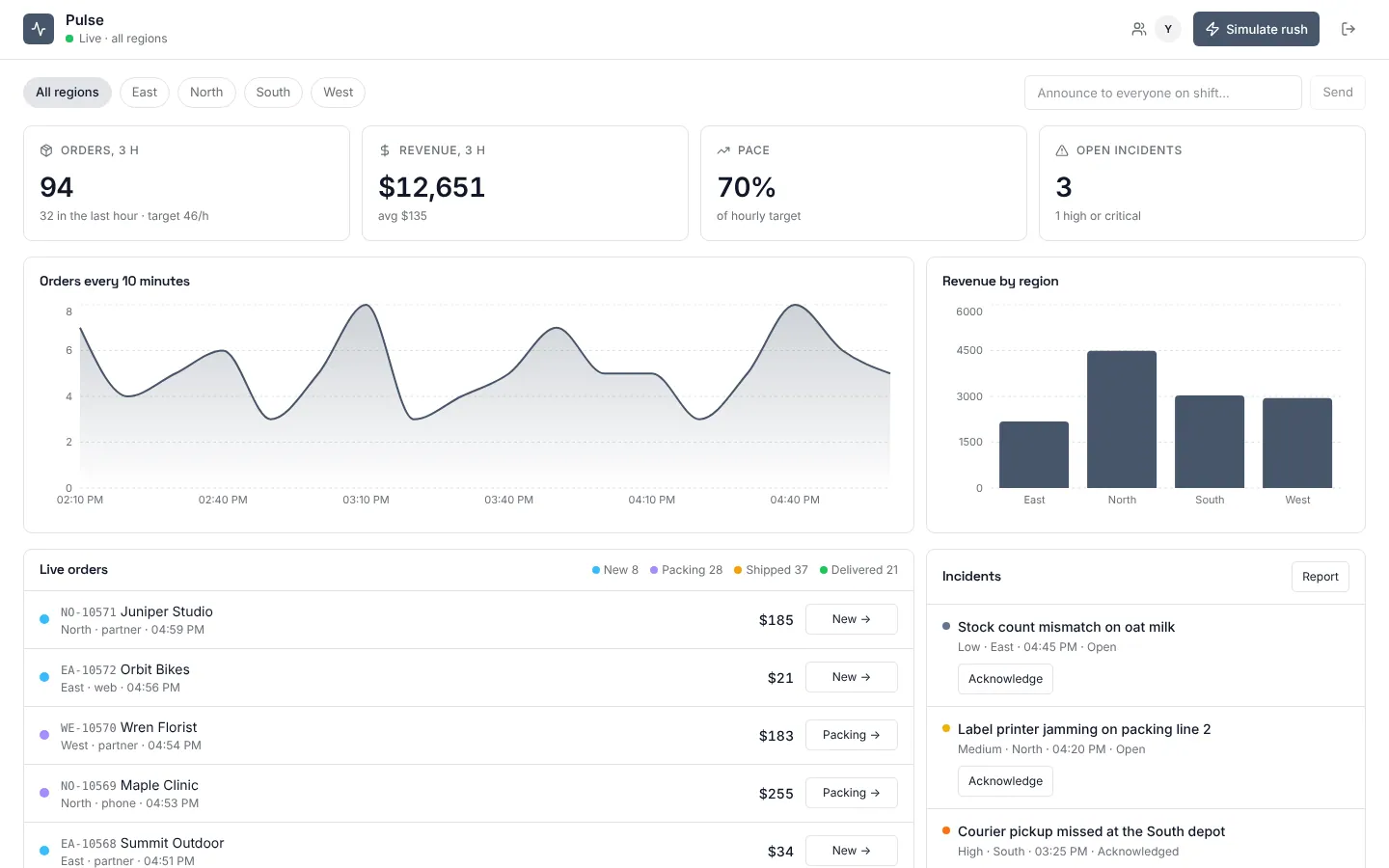
Task: Click the Open Incidents warning icon
Action: click(x=1062, y=150)
